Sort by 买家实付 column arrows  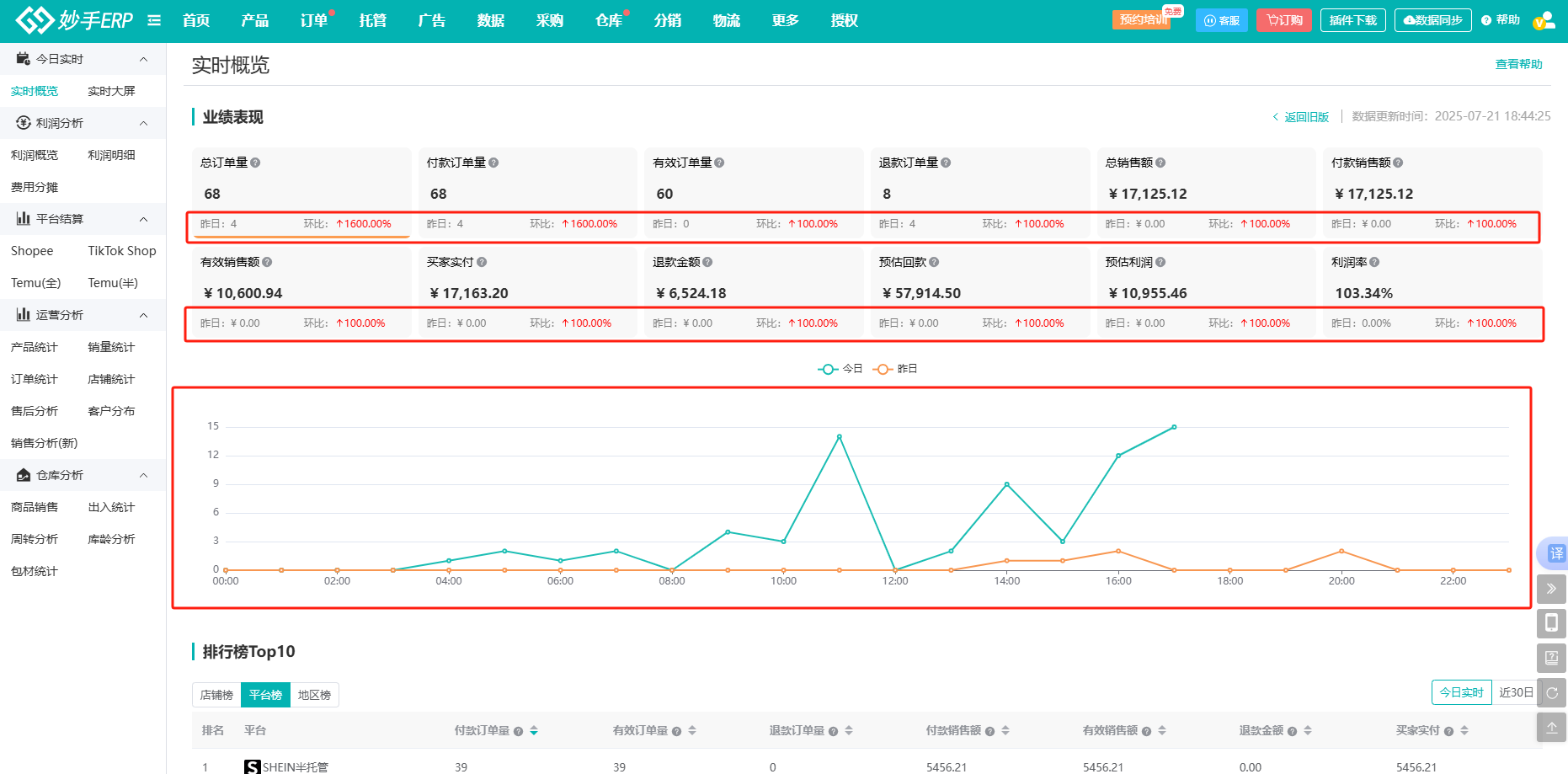coord(1464,730)
